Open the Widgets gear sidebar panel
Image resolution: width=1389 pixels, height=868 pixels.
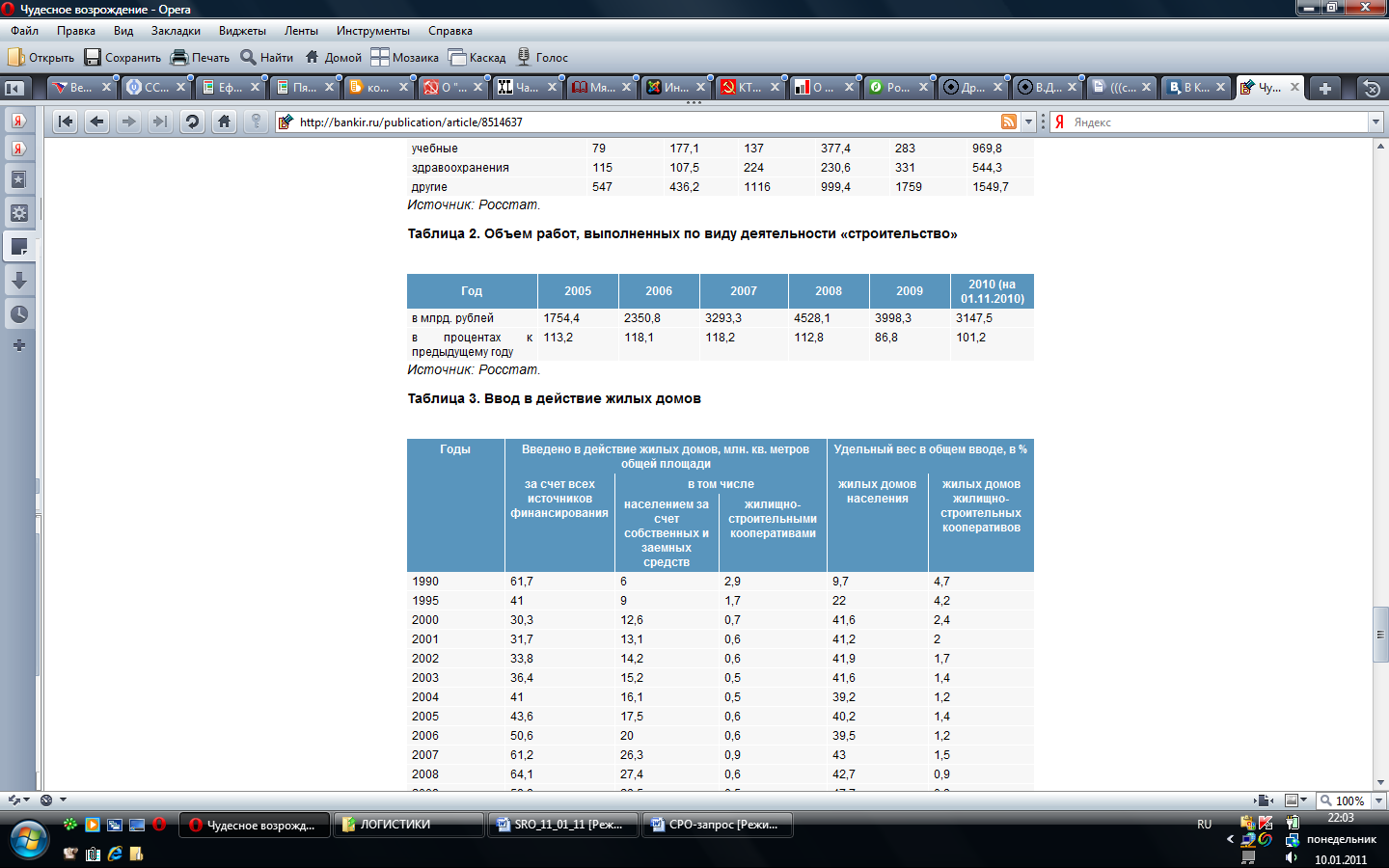click(x=18, y=213)
